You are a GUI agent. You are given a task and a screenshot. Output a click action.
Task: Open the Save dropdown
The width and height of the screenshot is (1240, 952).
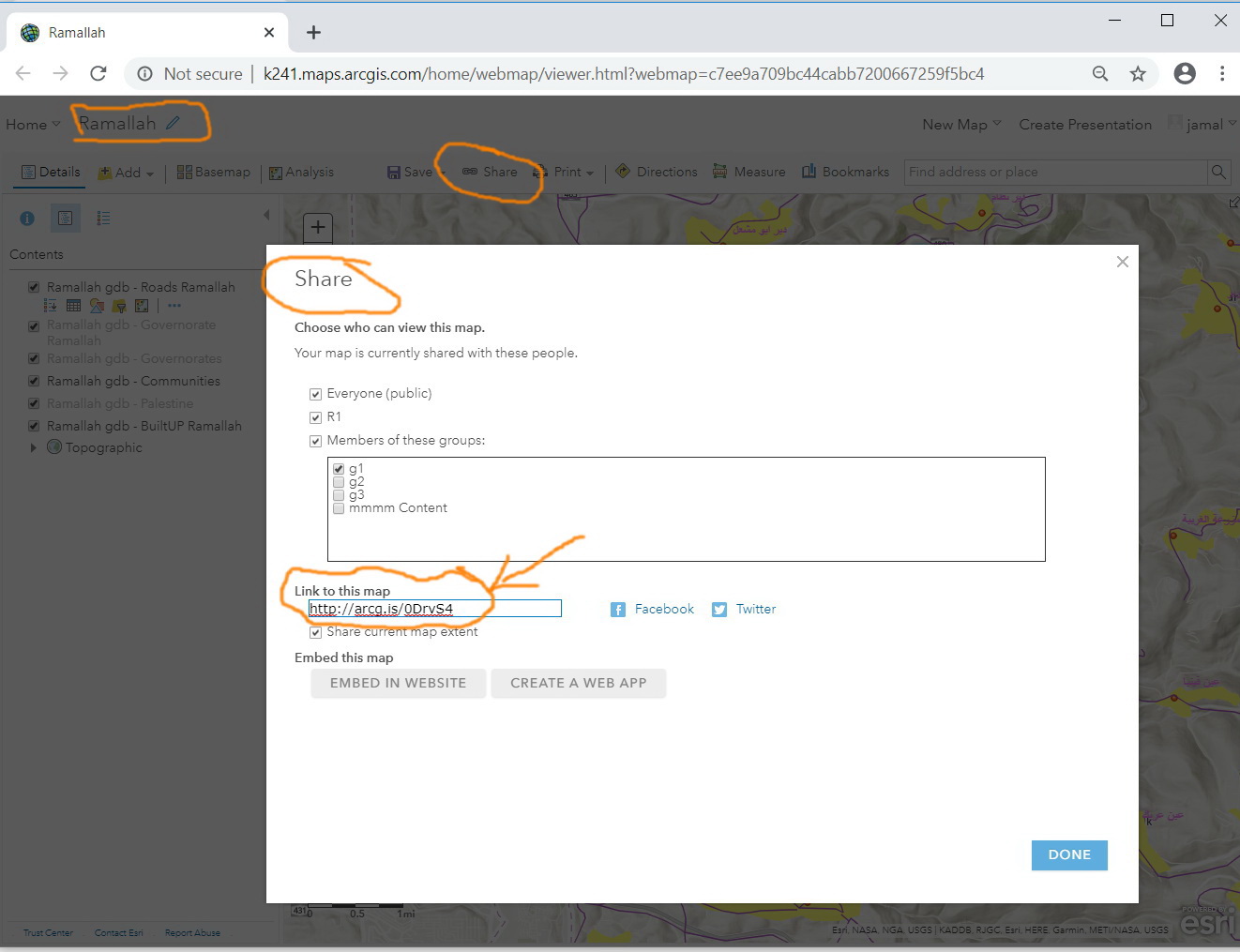(x=417, y=172)
